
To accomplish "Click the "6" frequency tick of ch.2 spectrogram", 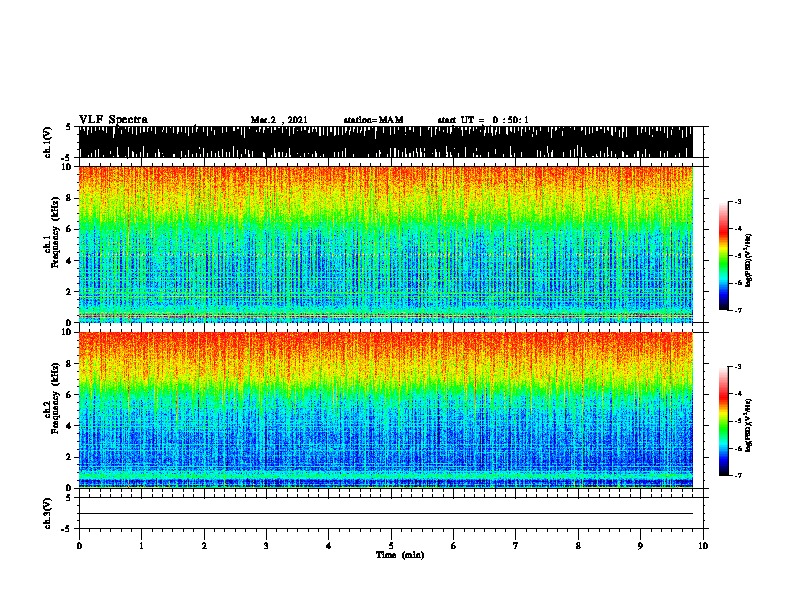I will [x=70, y=394].
